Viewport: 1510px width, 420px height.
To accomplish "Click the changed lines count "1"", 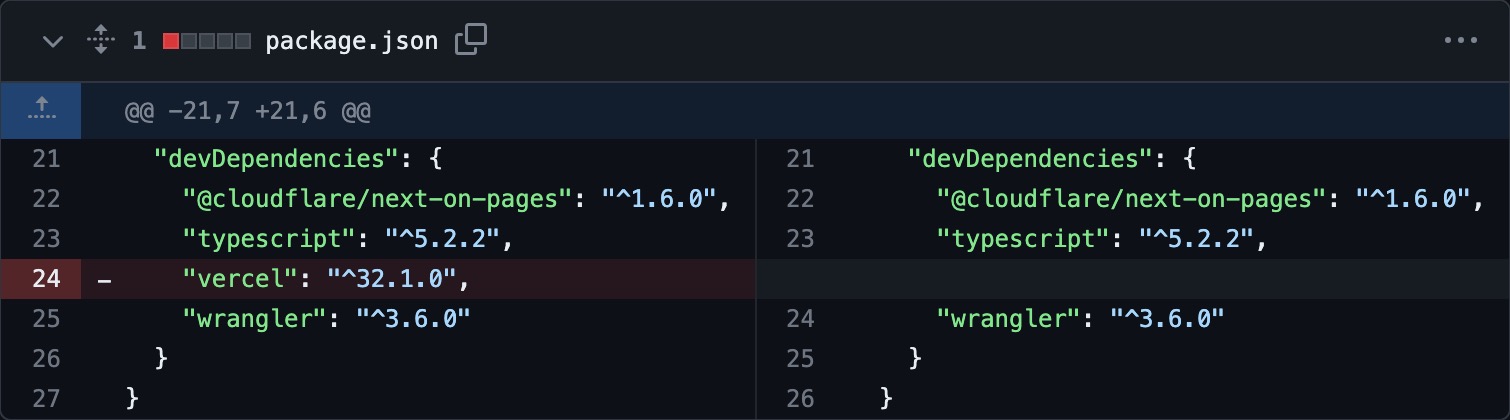I will coord(139,41).
